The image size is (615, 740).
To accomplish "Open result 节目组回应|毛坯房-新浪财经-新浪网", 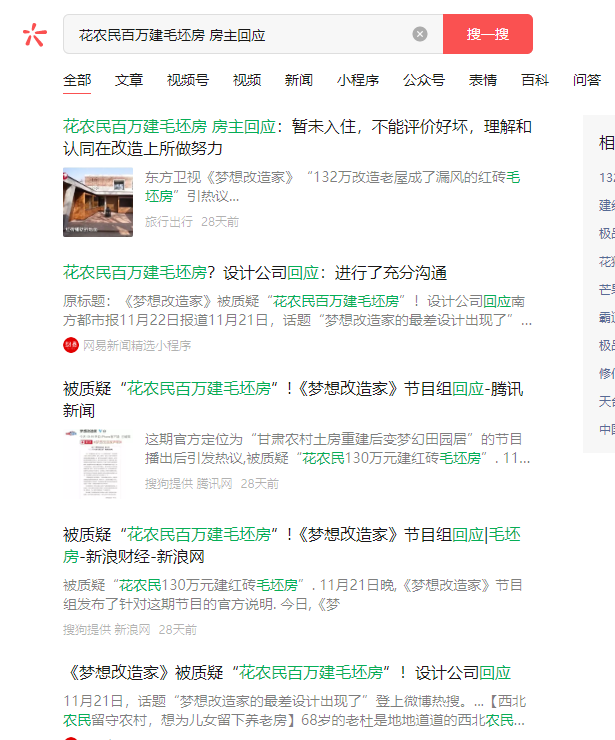I will (292, 546).
